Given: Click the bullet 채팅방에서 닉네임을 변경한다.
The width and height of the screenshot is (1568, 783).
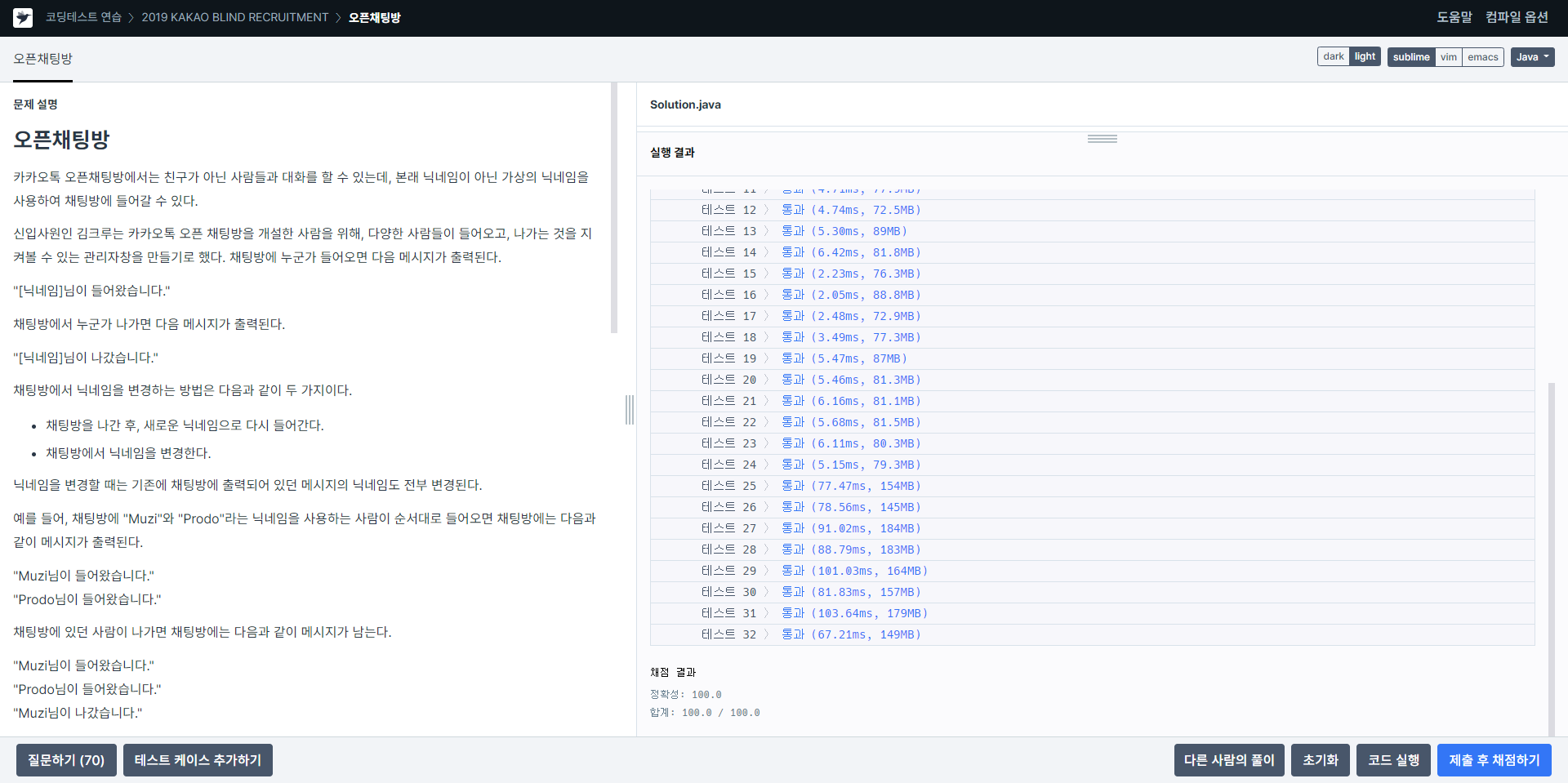Looking at the screenshot, I should [128, 453].
